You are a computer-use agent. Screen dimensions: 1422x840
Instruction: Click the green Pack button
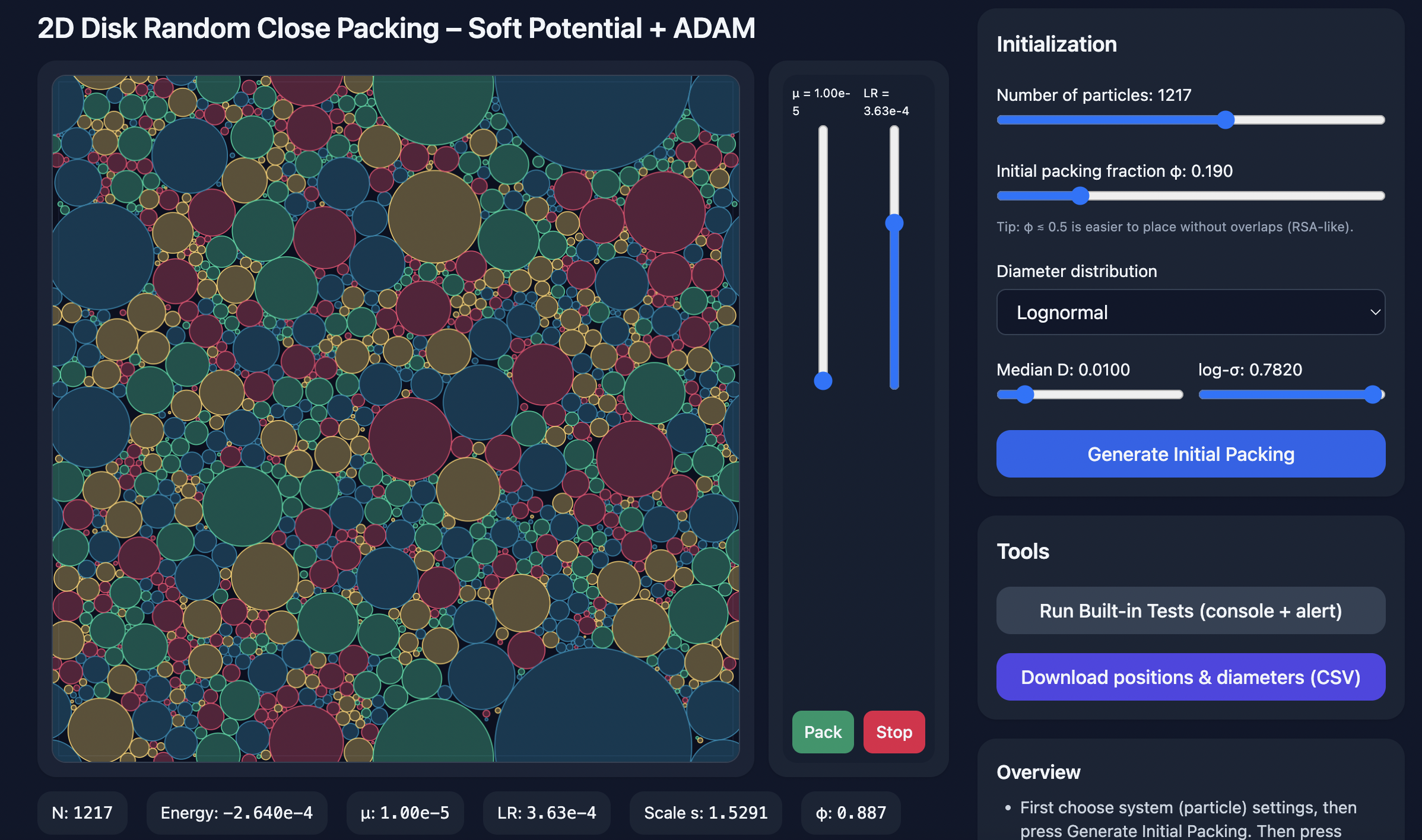pyautogui.click(x=823, y=732)
